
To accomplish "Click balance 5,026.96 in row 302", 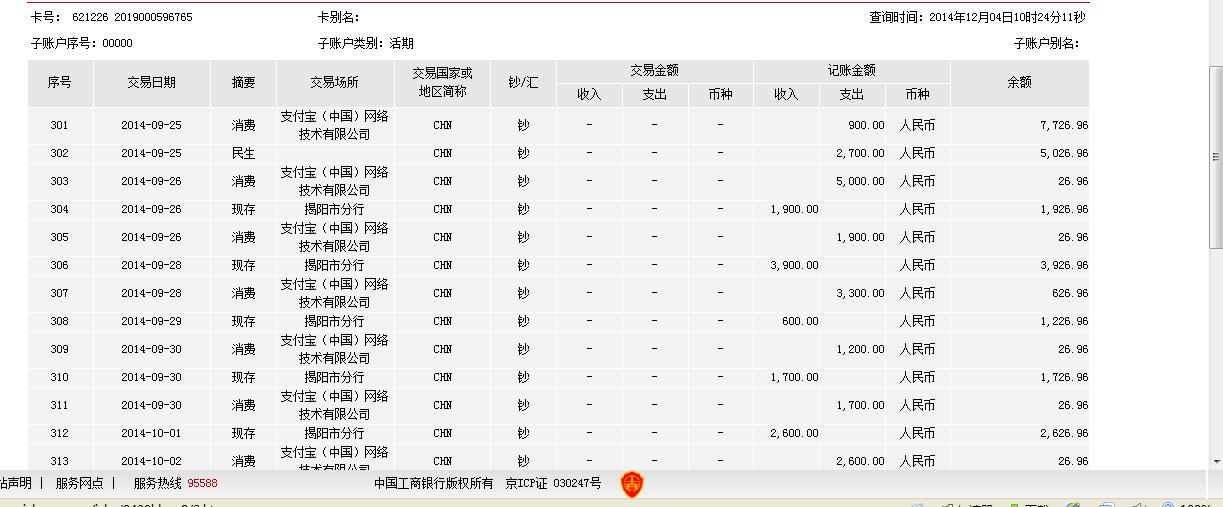I will 1064,154.
